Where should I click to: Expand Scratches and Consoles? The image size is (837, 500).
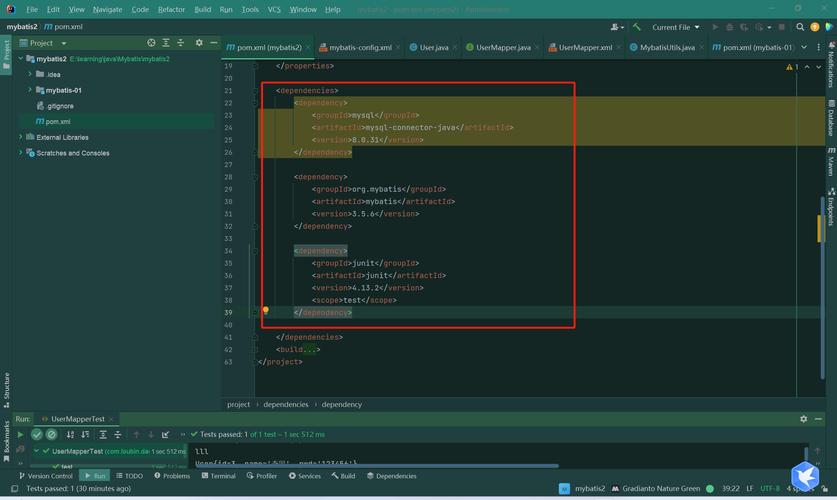tap(21, 153)
